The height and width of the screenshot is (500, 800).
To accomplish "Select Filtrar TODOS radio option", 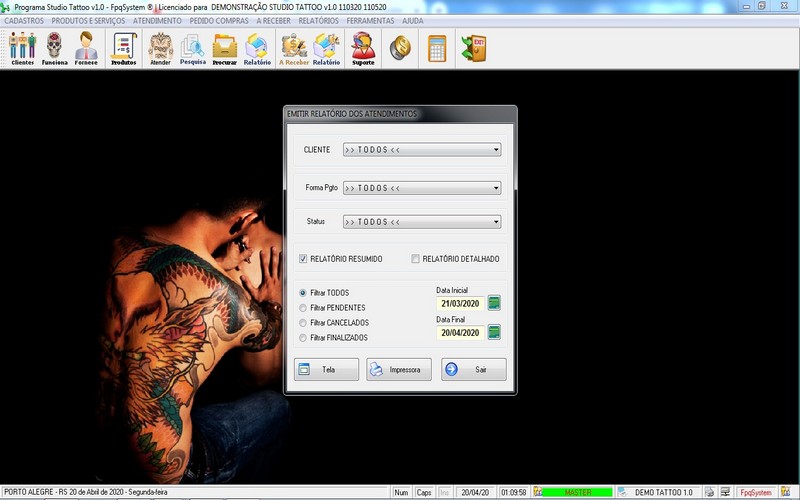I will pos(303,293).
